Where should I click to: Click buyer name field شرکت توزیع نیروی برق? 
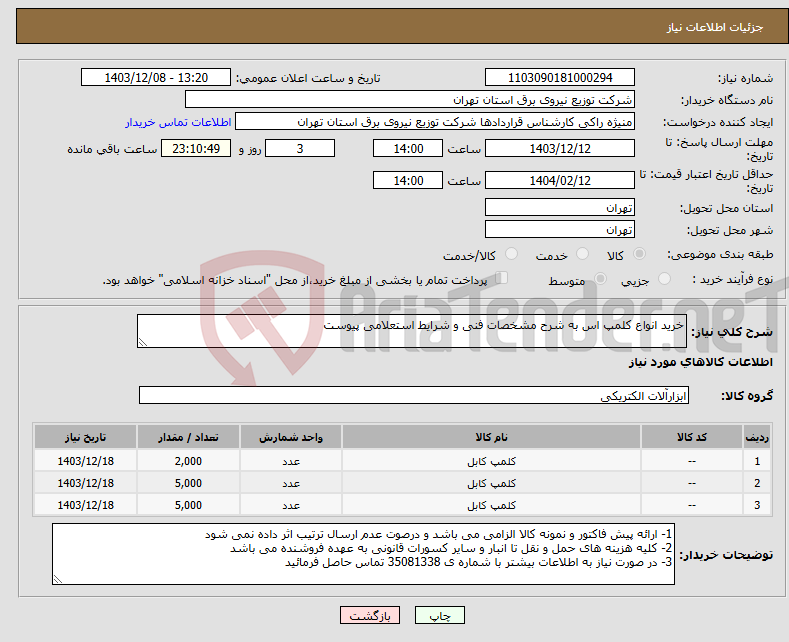410,99
